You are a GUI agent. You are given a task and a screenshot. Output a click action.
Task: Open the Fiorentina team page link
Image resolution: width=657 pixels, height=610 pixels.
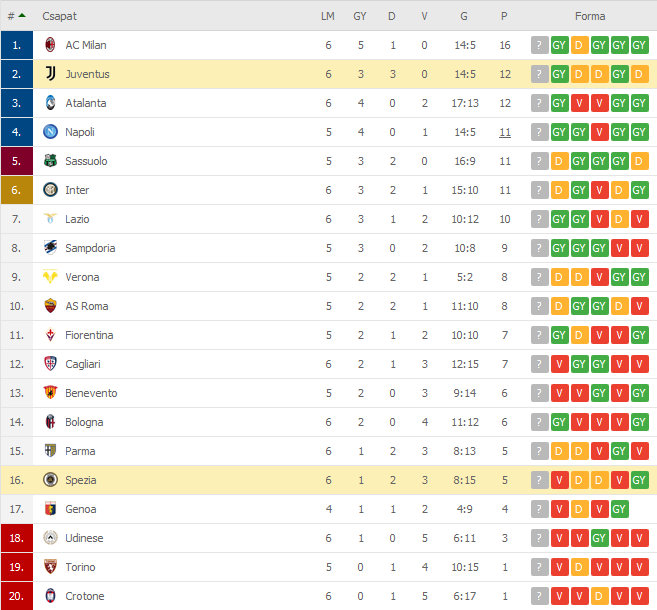[x=89, y=335]
